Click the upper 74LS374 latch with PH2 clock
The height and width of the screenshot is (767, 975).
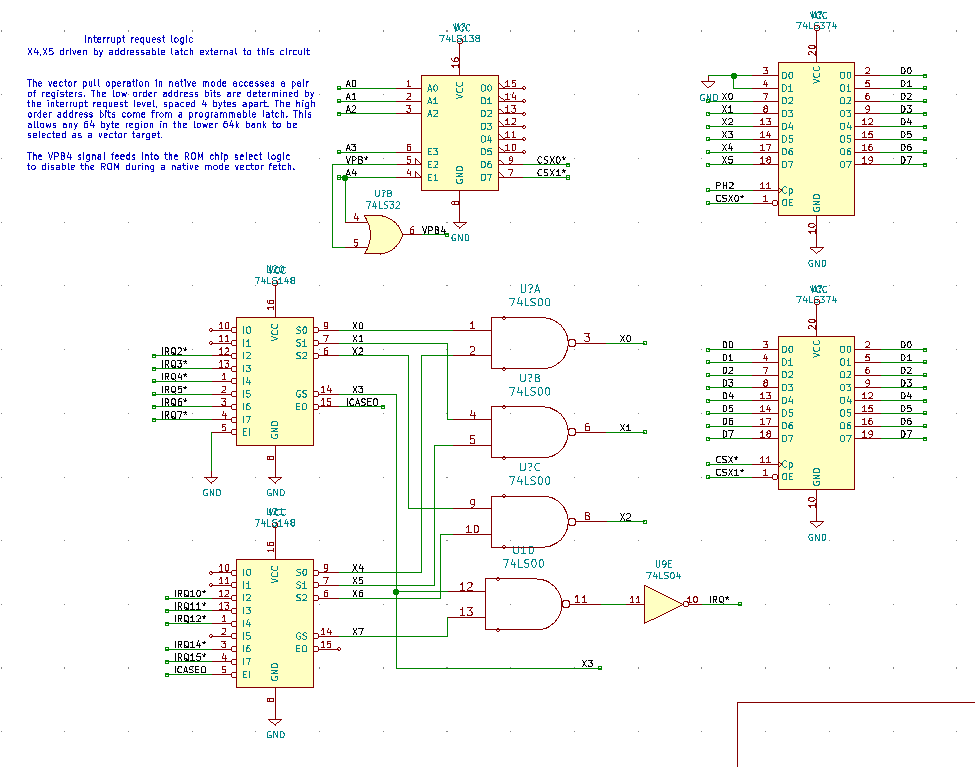[x=817, y=140]
